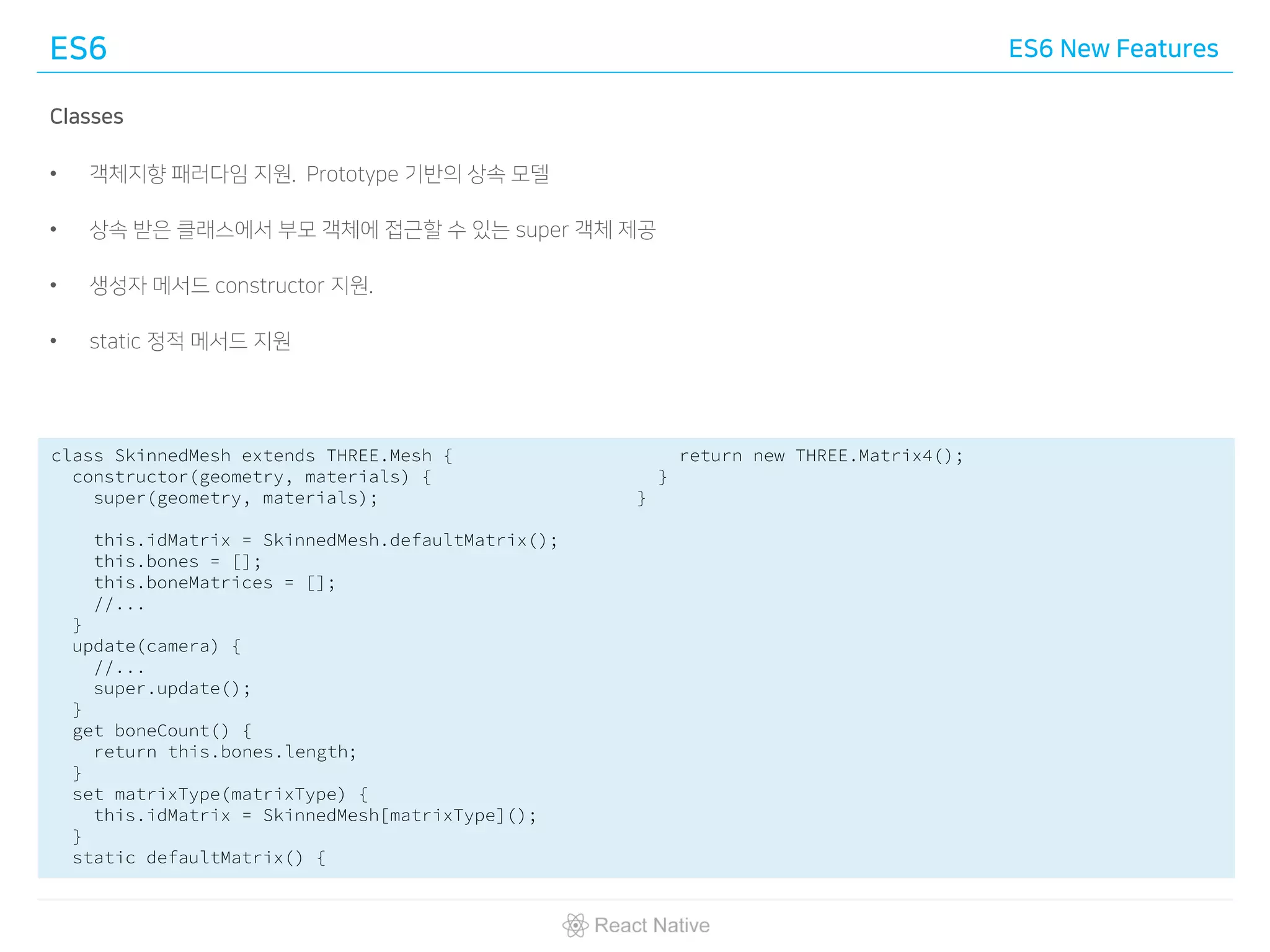Click the code line 'static defaultMatrix() {'
This screenshot has width=1270, height=952.
tap(199, 858)
